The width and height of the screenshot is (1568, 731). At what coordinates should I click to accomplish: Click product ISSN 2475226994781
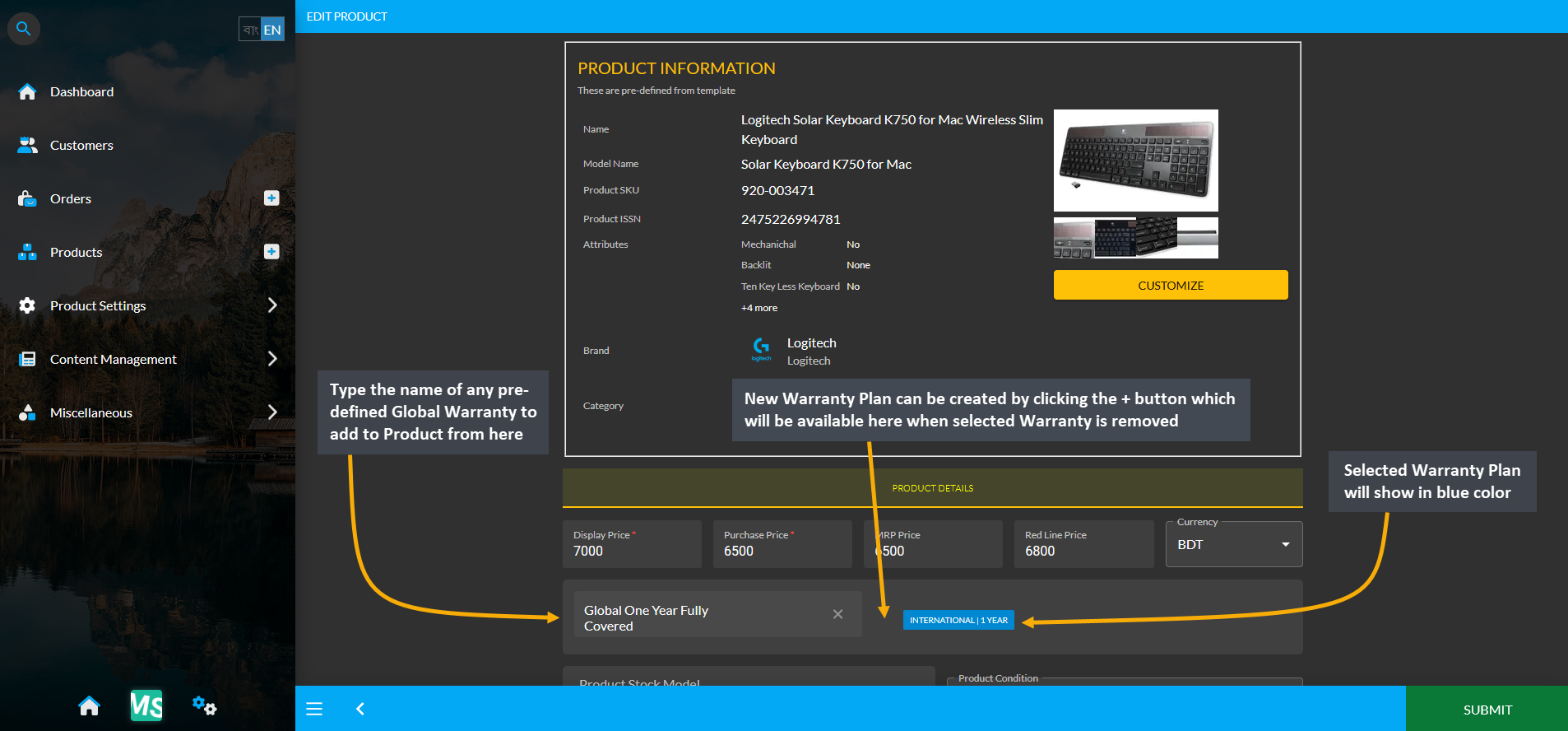click(x=791, y=219)
